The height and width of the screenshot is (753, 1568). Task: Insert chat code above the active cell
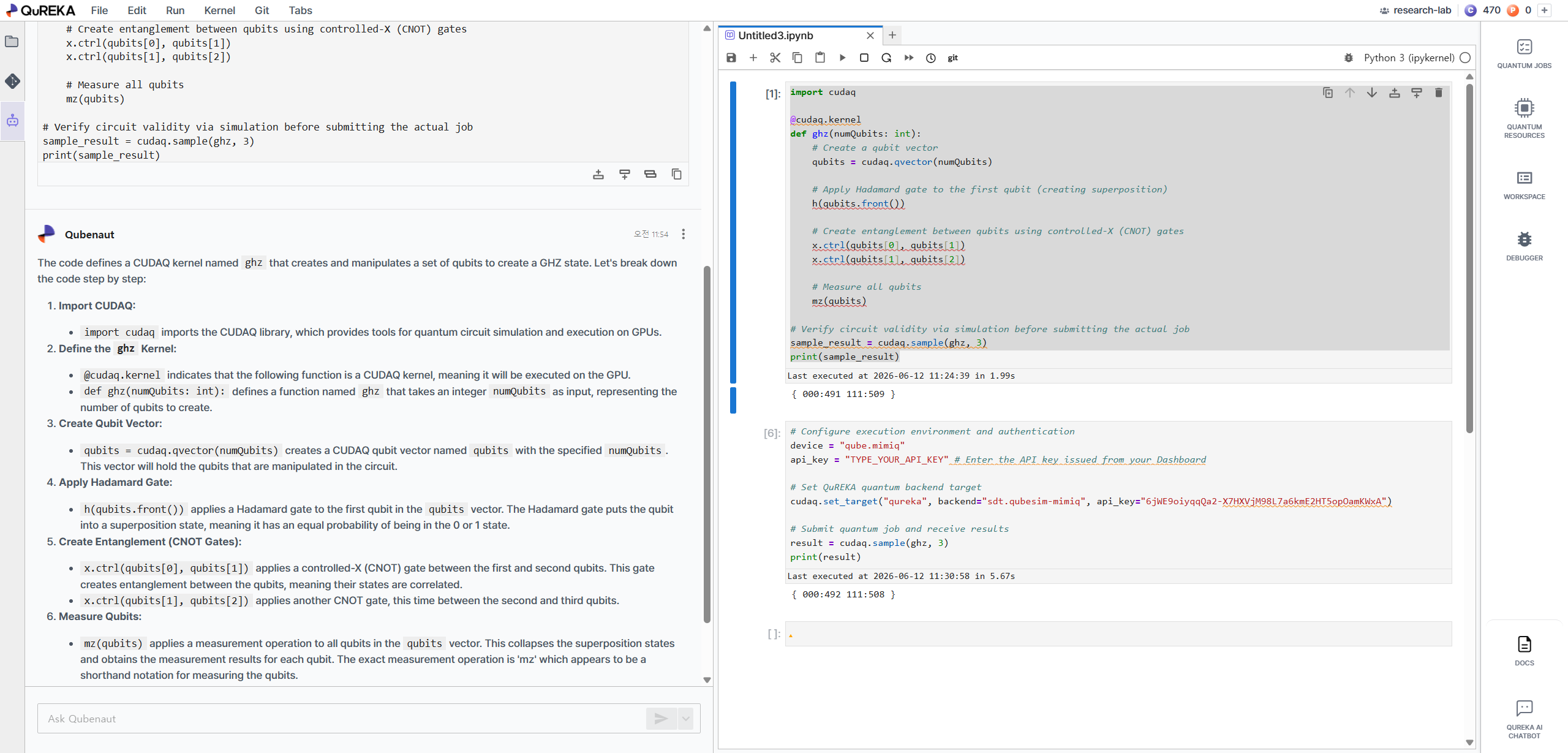click(x=598, y=175)
